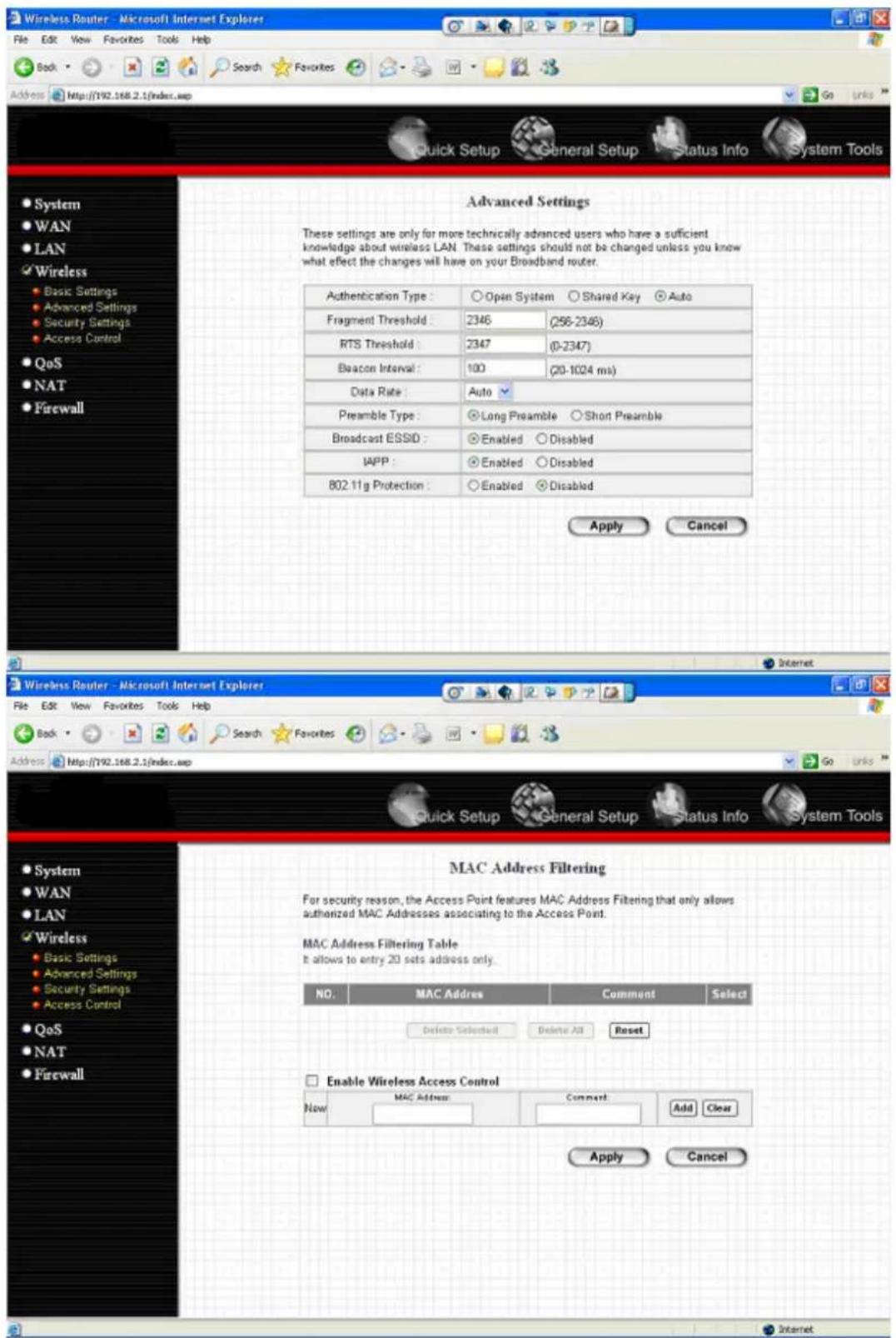The image size is (896, 1338).
Task: Click Home icon in MAC Address Filtering window
Action: 189,734
